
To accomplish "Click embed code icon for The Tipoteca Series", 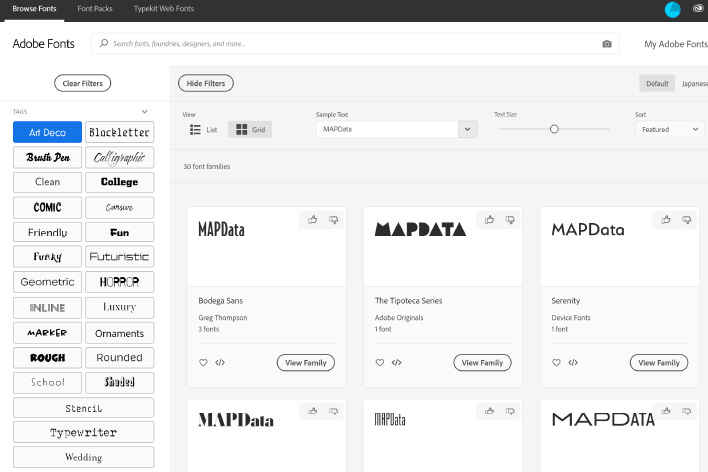I will pos(396,362).
